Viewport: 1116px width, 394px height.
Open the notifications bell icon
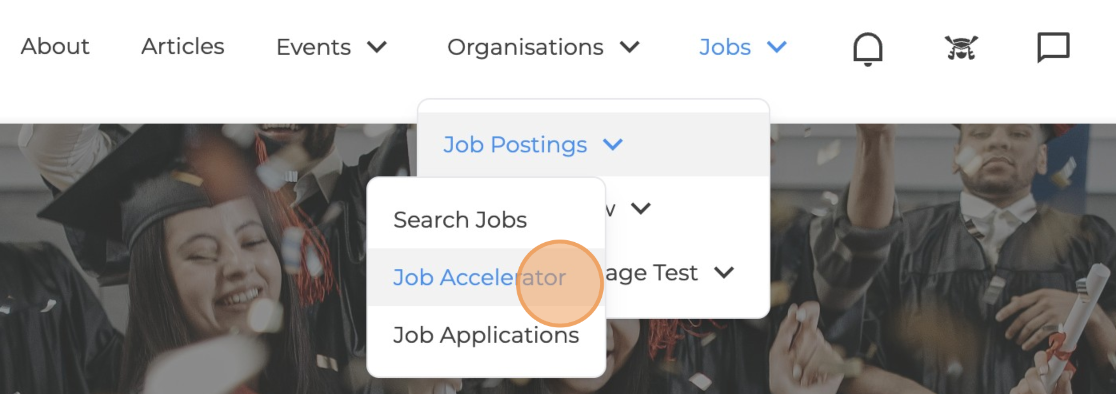(868, 49)
